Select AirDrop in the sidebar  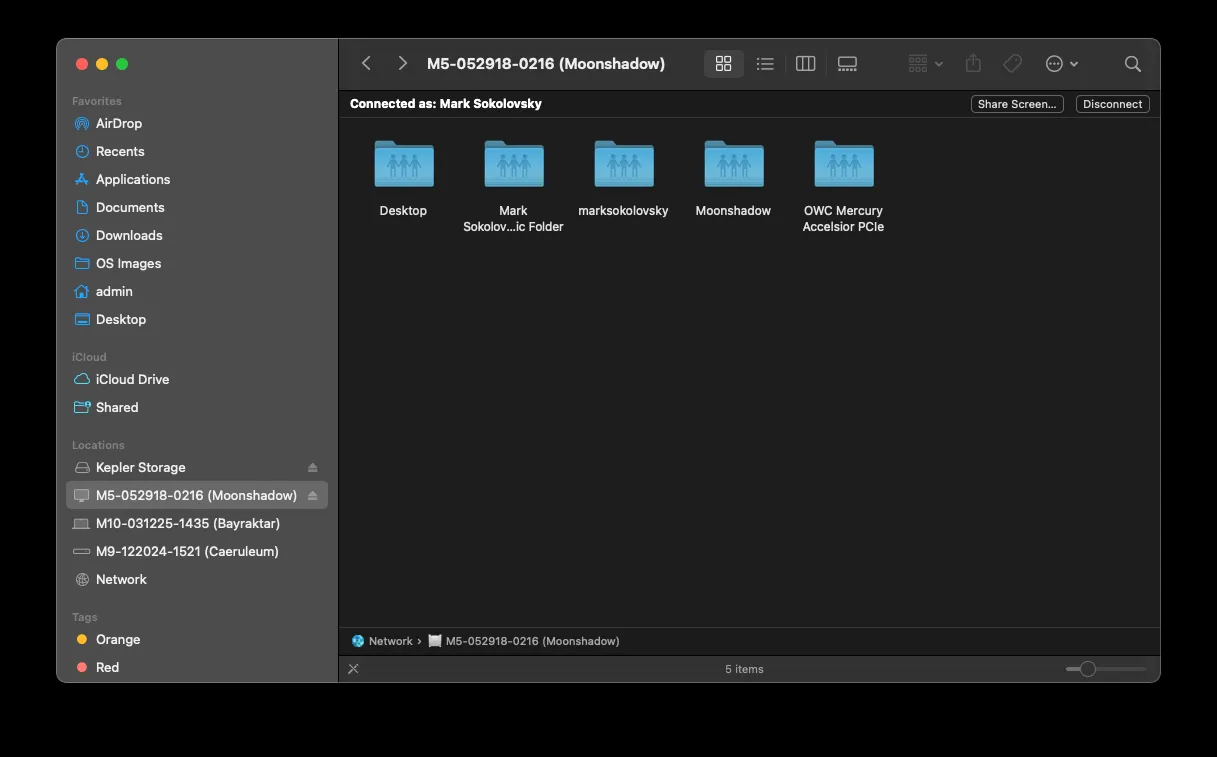pos(118,123)
